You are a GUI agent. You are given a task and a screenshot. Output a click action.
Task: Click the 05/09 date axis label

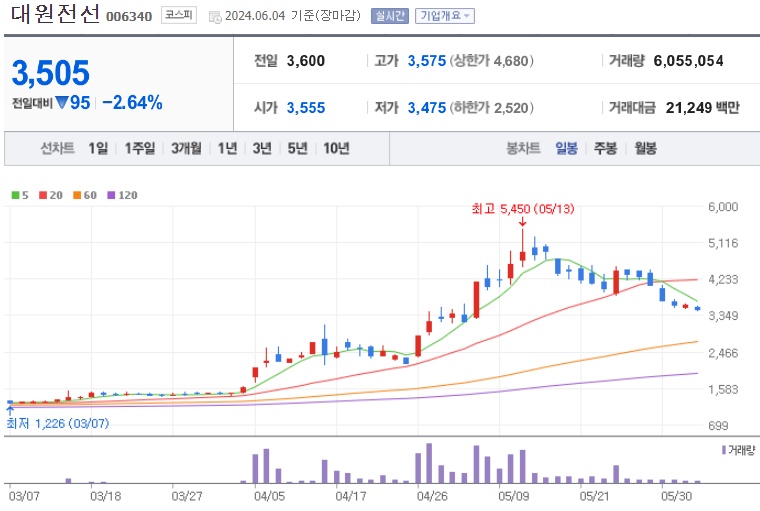pos(514,496)
